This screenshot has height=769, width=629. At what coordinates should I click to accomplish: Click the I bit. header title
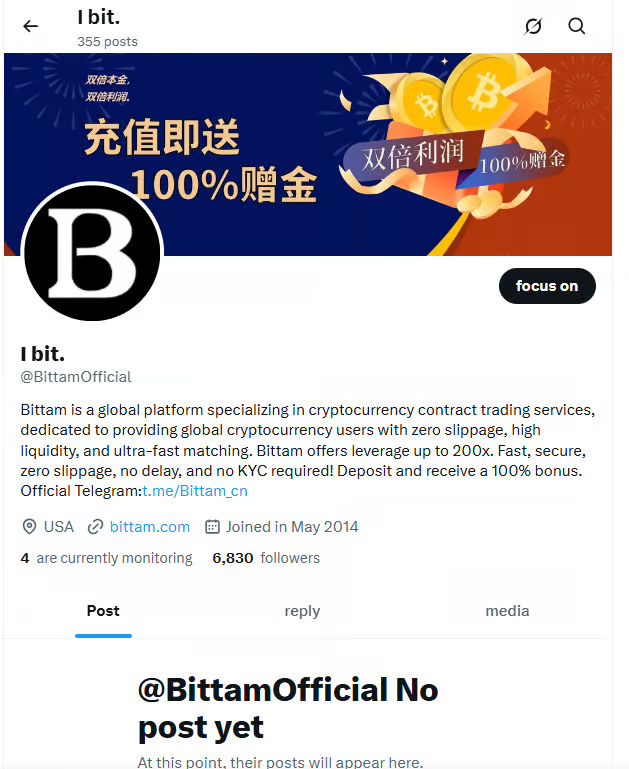tap(99, 17)
